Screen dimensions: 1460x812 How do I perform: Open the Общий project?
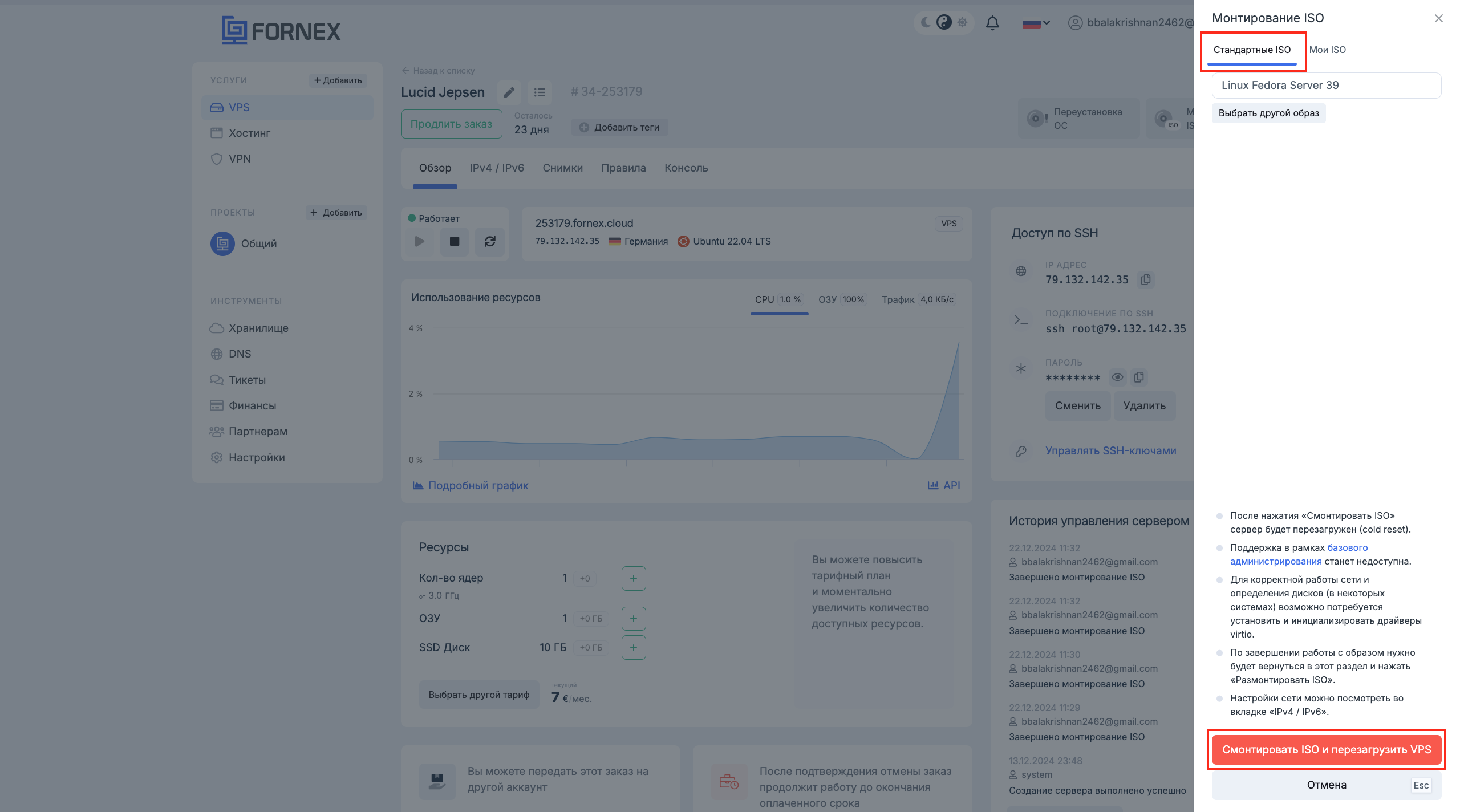pyautogui.click(x=244, y=243)
